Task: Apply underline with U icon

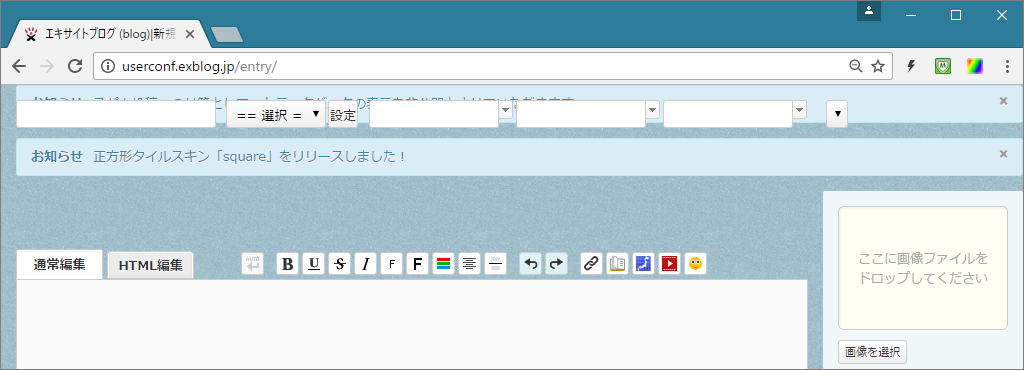Action: coord(313,264)
